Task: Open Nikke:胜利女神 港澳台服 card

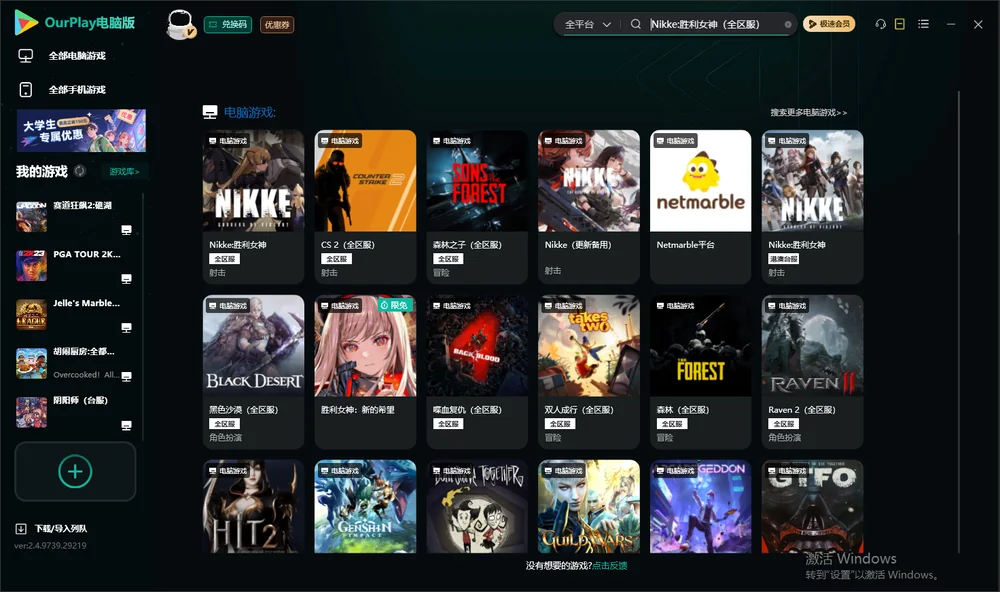Action: pyautogui.click(x=812, y=207)
